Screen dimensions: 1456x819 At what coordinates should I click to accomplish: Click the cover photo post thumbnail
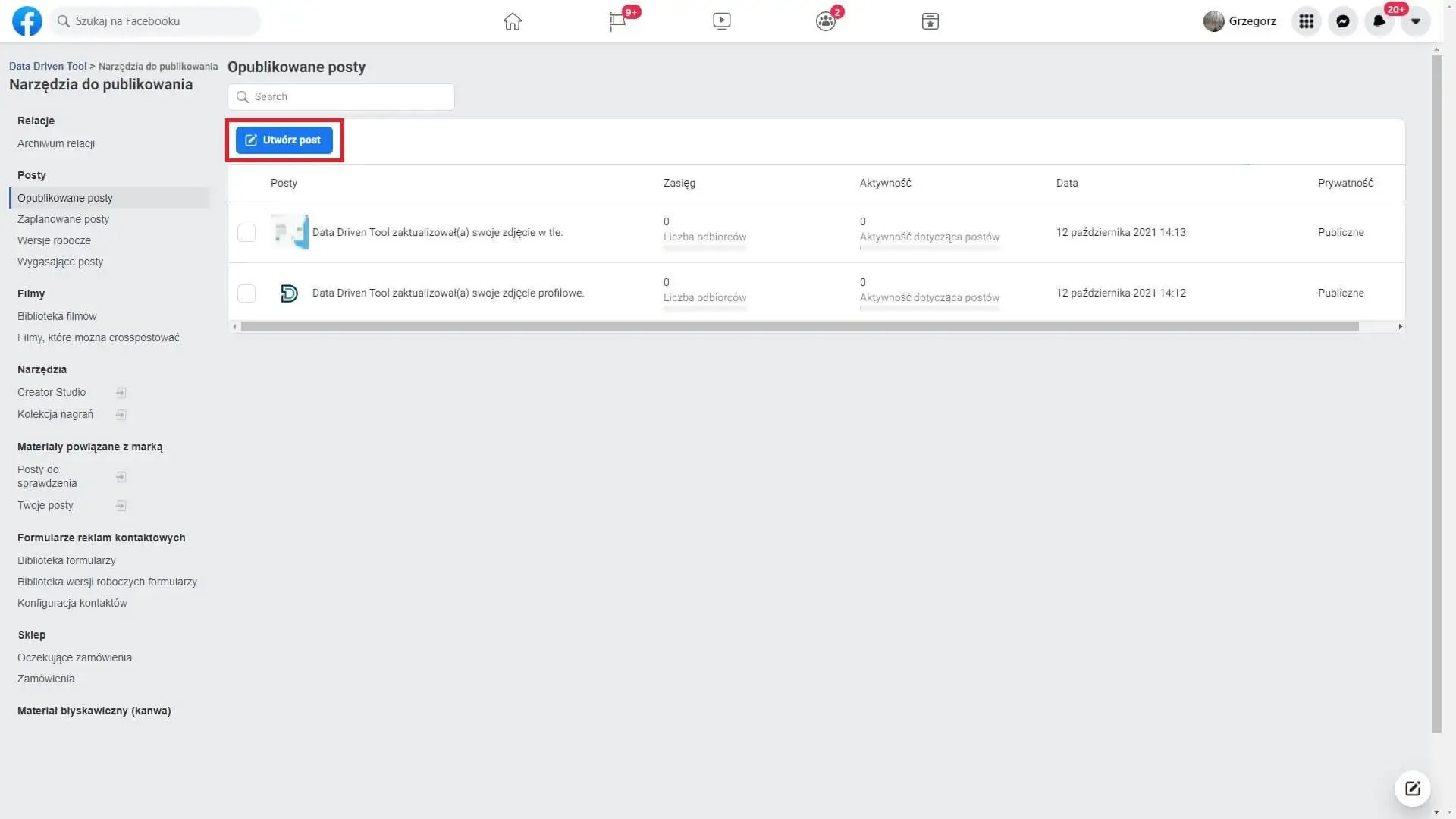pos(290,232)
